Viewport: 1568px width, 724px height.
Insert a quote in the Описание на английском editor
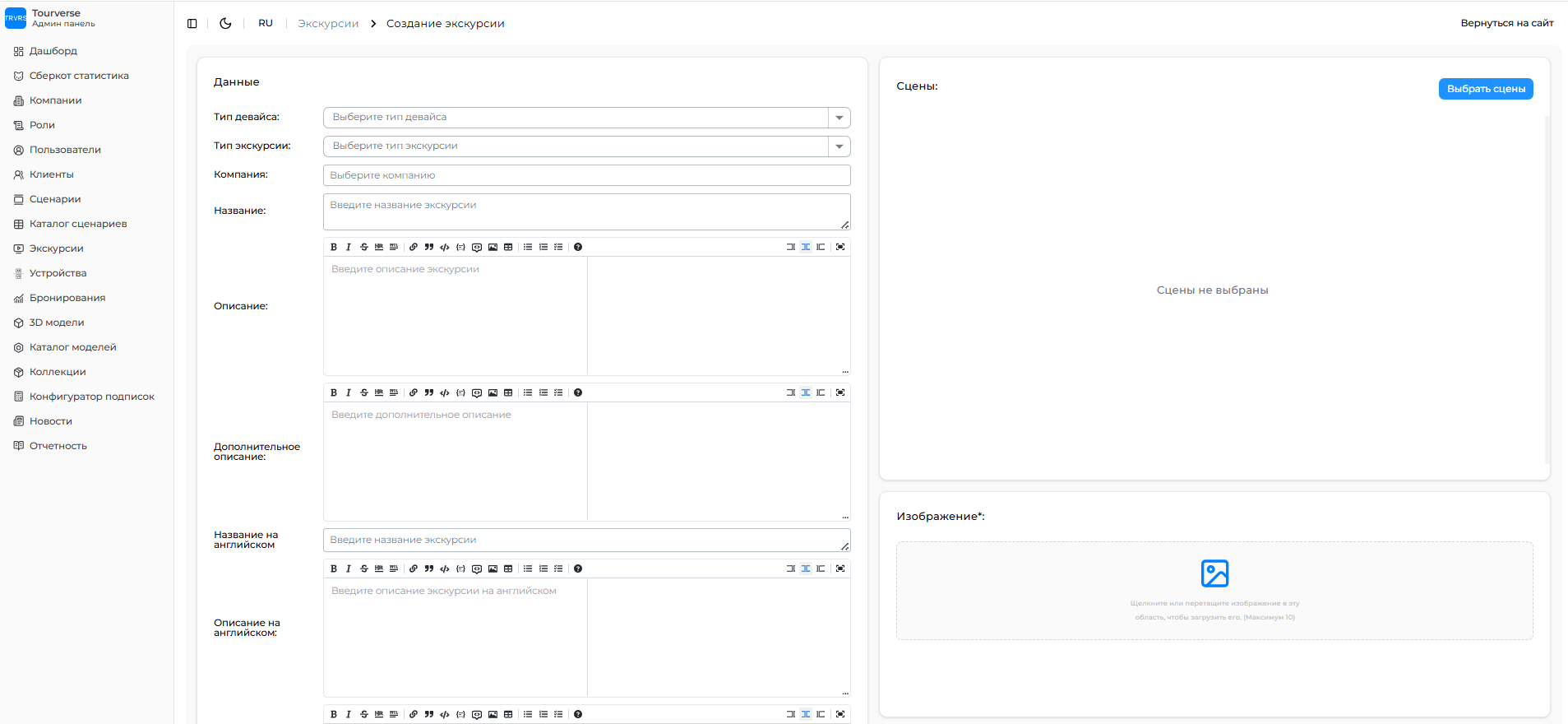pyautogui.click(x=429, y=569)
